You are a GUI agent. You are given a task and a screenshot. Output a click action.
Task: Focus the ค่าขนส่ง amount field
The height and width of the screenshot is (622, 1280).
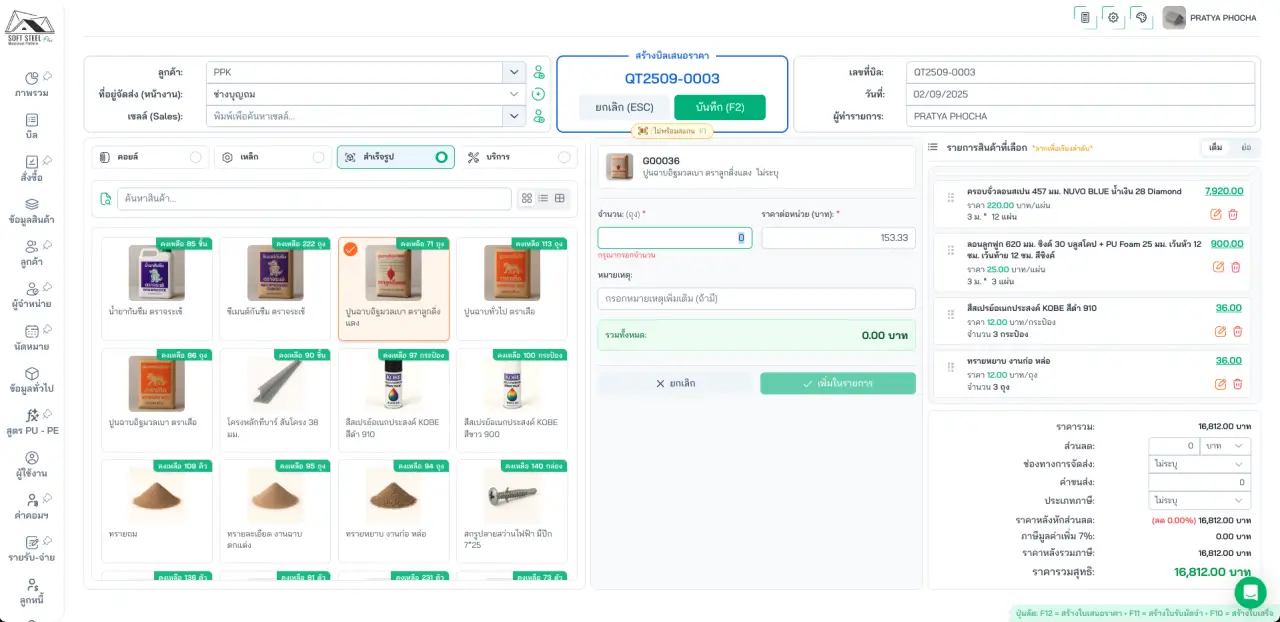pos(1199,482)
